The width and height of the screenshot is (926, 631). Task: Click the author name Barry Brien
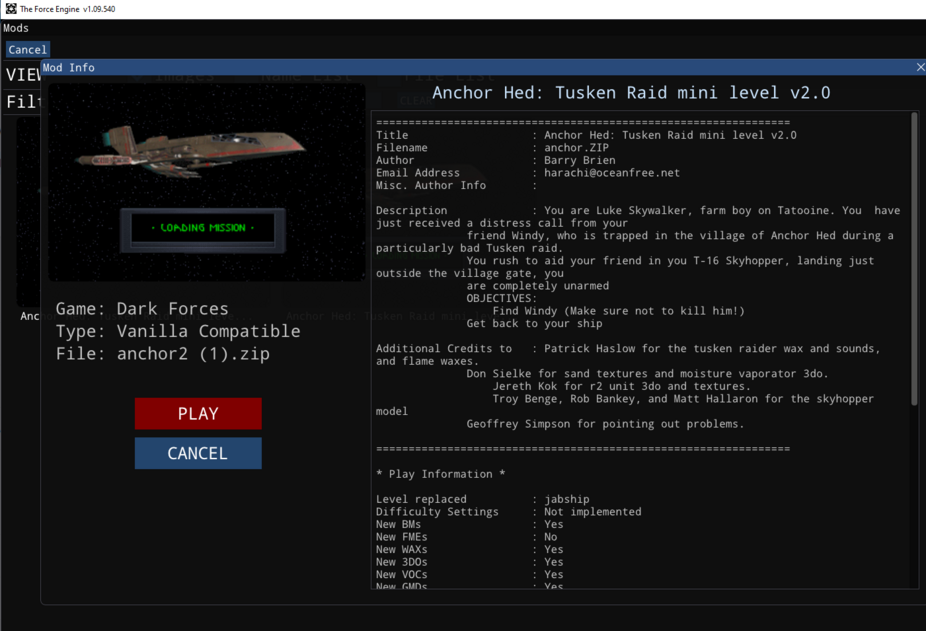579,160
